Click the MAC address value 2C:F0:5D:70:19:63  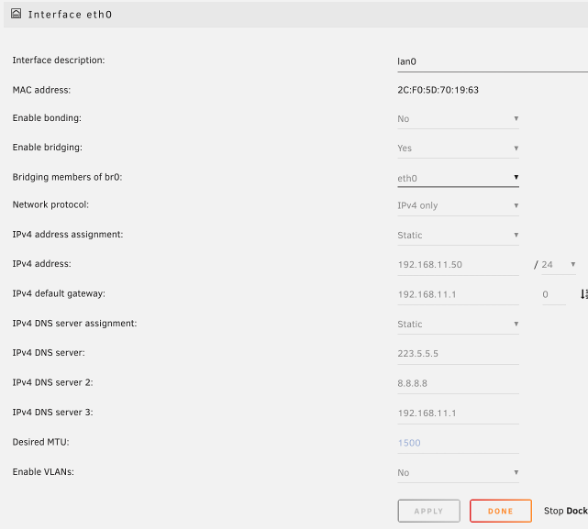(x=438, y=90)
